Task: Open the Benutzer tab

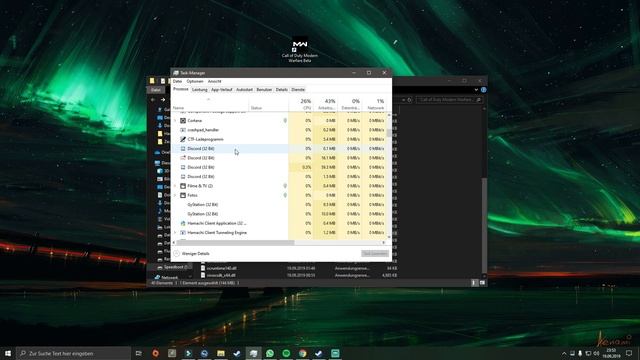Action: click(264, 89)
